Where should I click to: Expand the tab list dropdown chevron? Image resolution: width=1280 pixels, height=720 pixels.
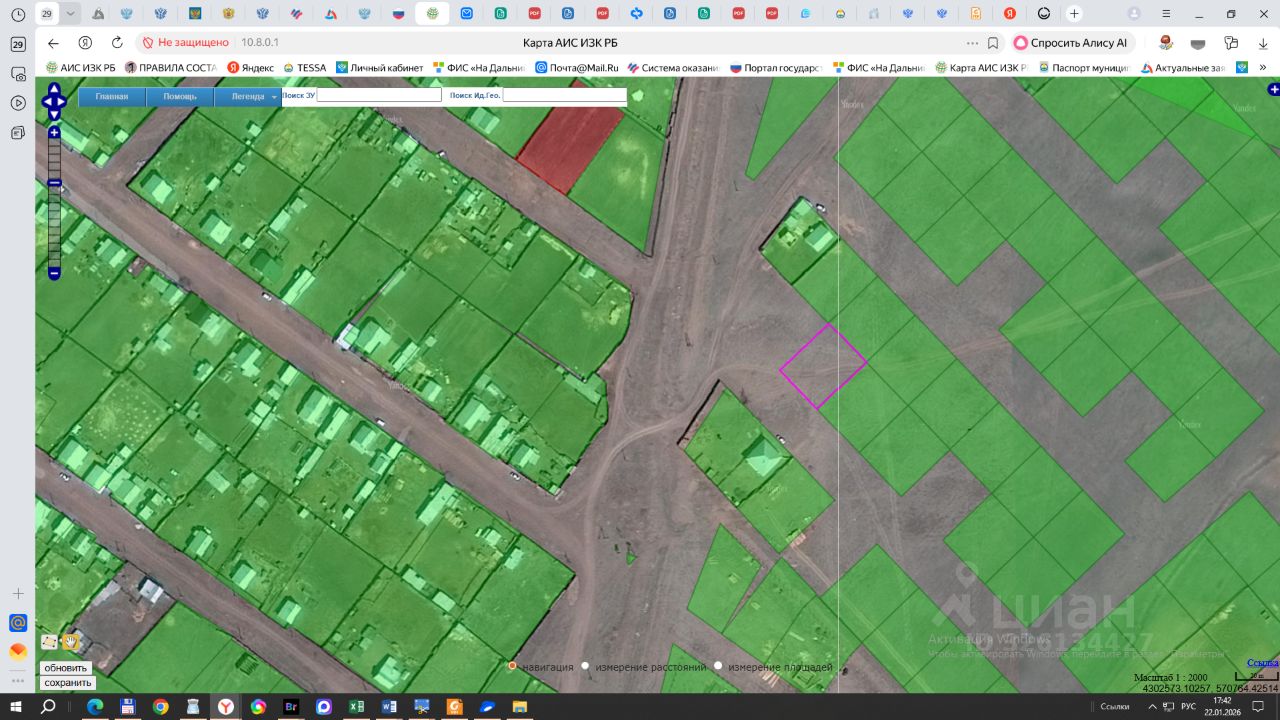[70, 14]
